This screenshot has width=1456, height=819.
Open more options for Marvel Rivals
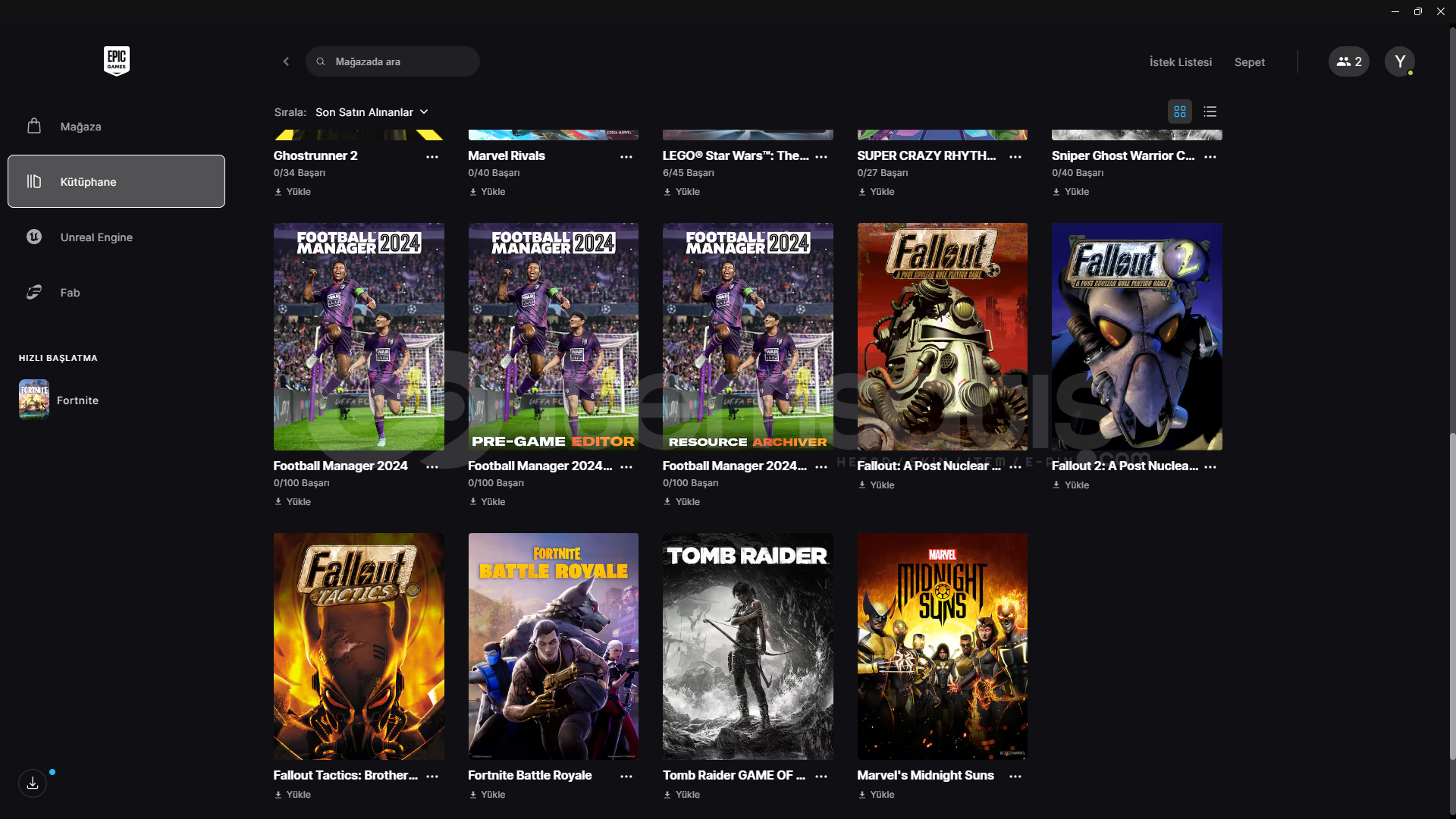(626, 156)
